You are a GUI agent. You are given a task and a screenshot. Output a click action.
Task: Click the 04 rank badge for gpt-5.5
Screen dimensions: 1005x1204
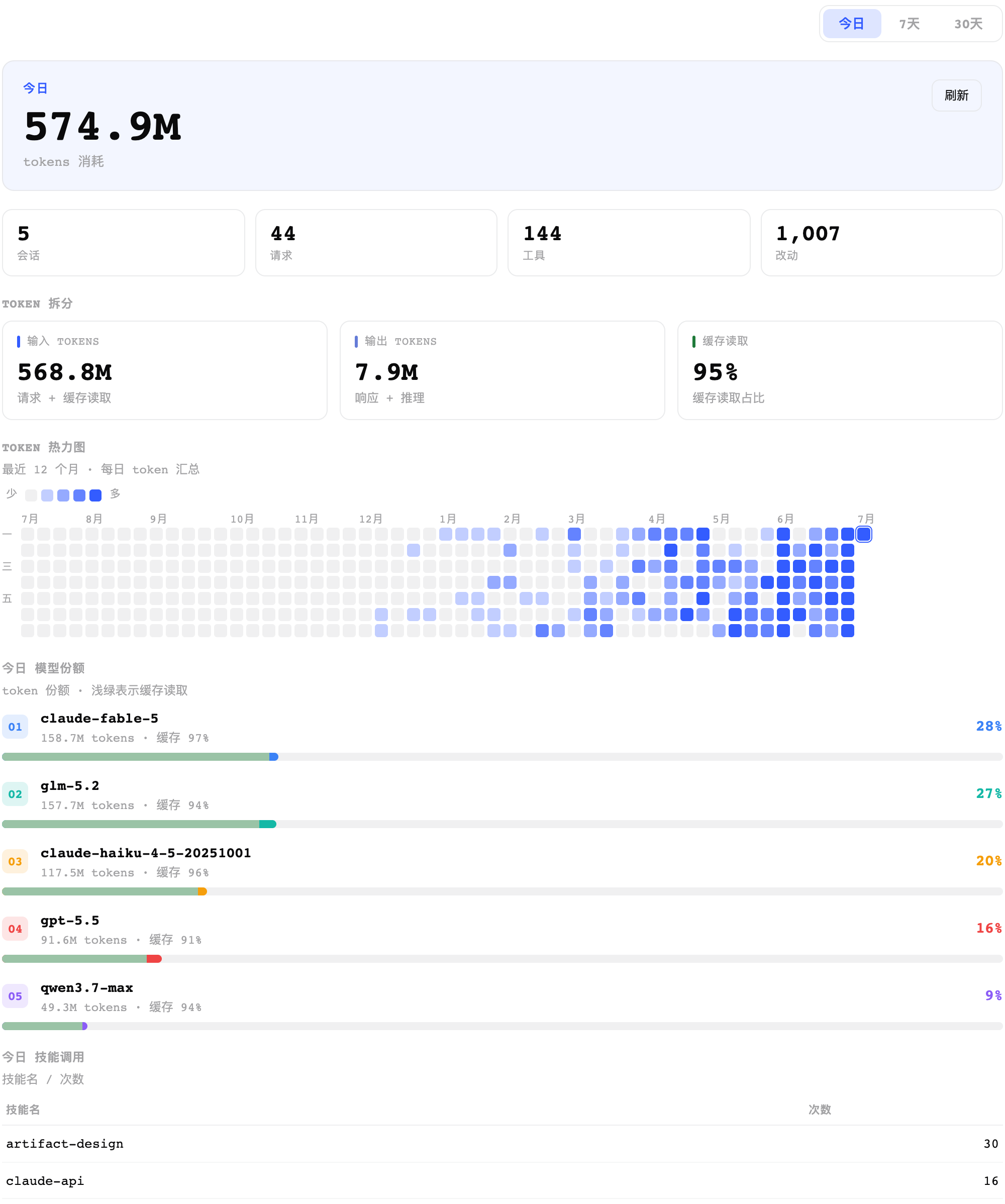(15, 929)
